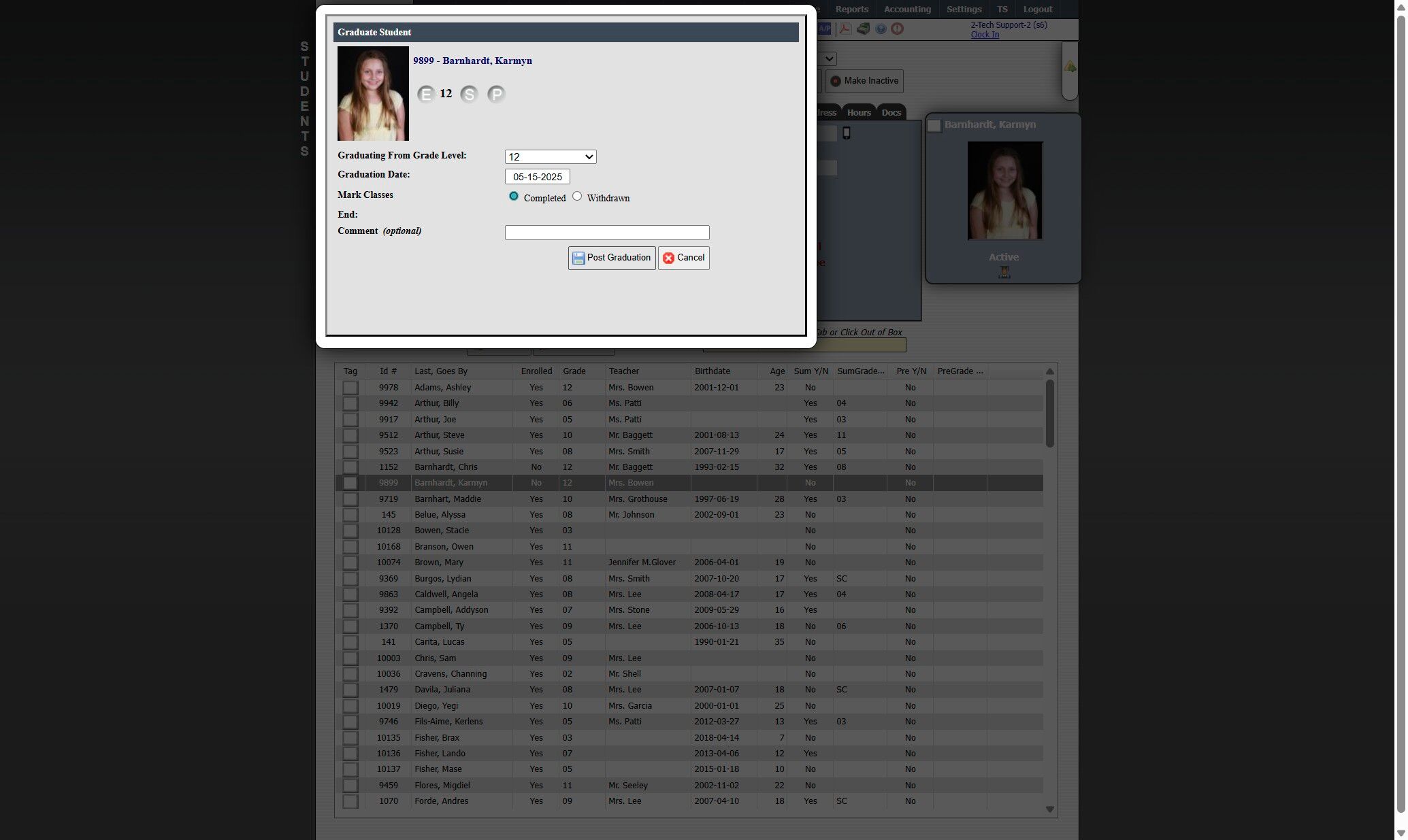Image resolution: width=1408 pixels, height=840 pixels.
Task: Click the green cash register toolbar icon
Action: point(863,29)
